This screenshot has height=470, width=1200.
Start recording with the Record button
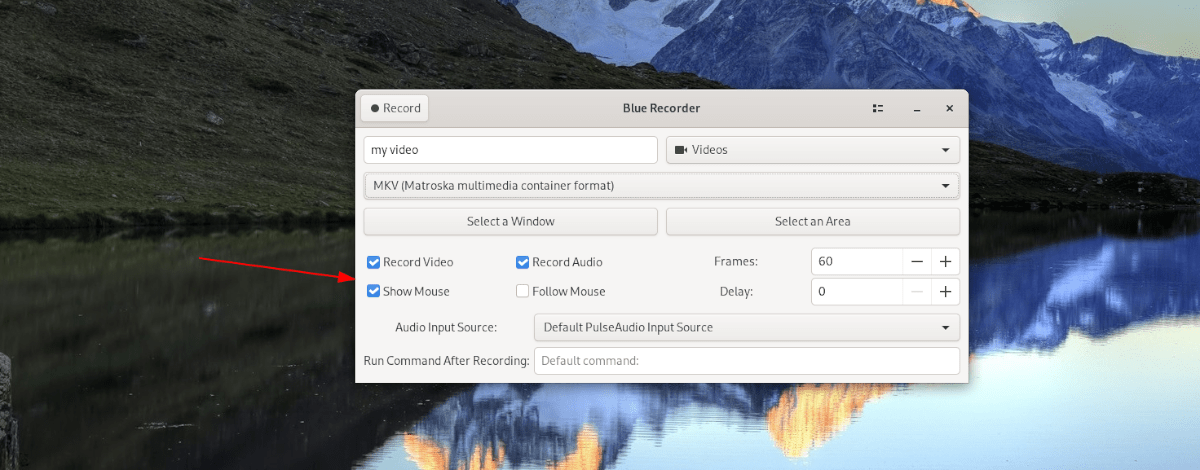(x=394, y=108)
